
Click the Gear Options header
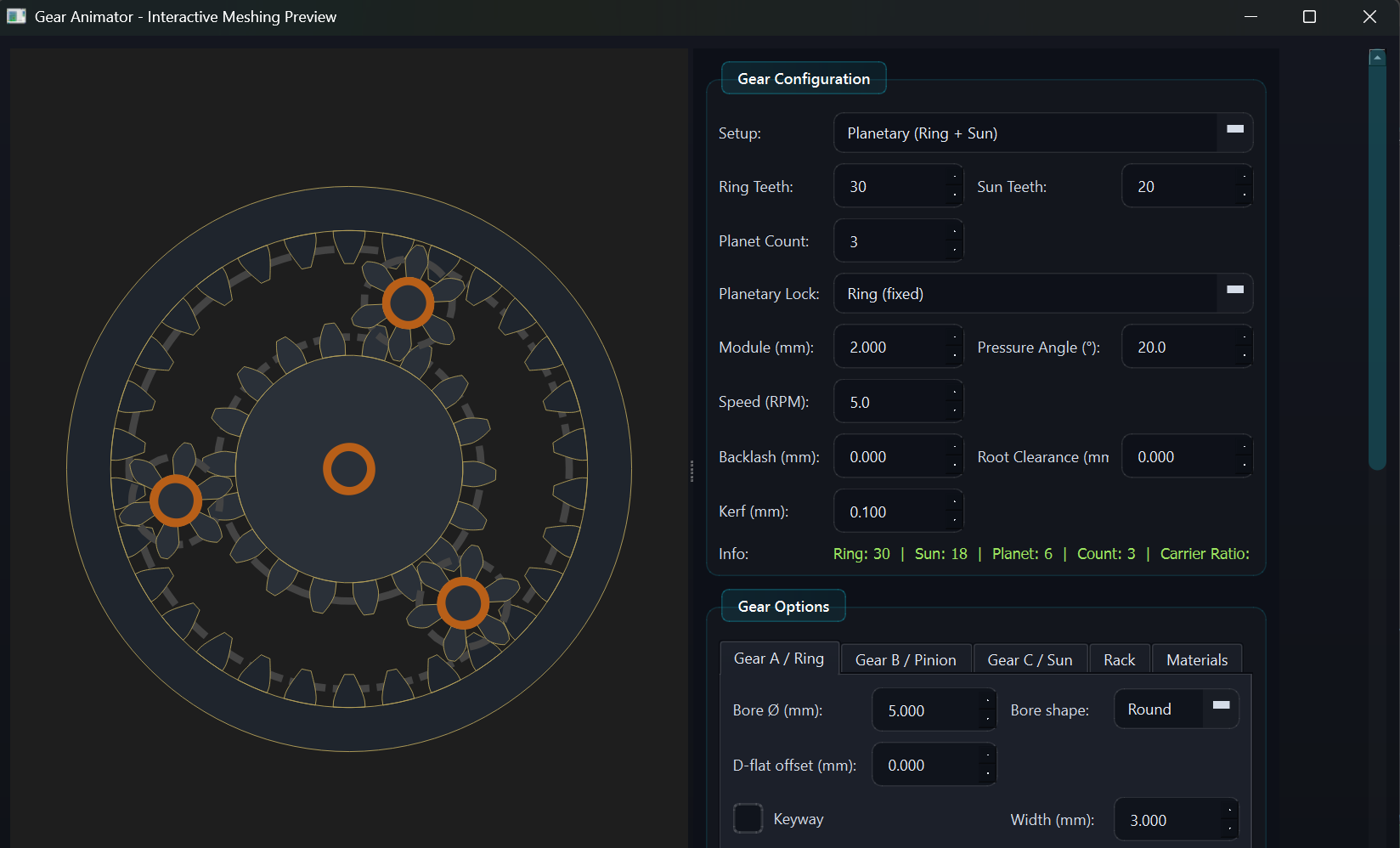coord(782,606)
